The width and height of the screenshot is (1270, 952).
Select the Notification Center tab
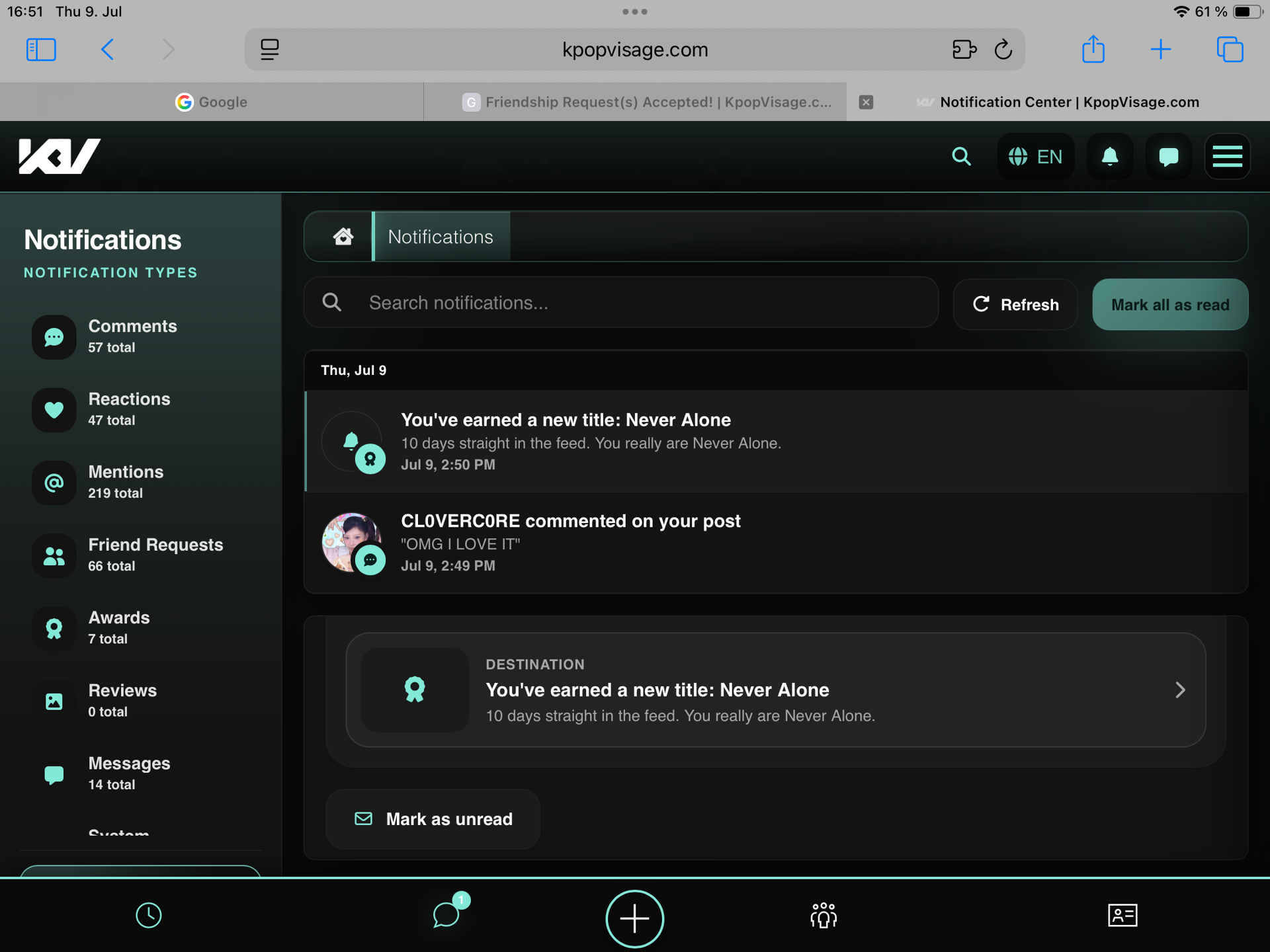coord(1058,102)
